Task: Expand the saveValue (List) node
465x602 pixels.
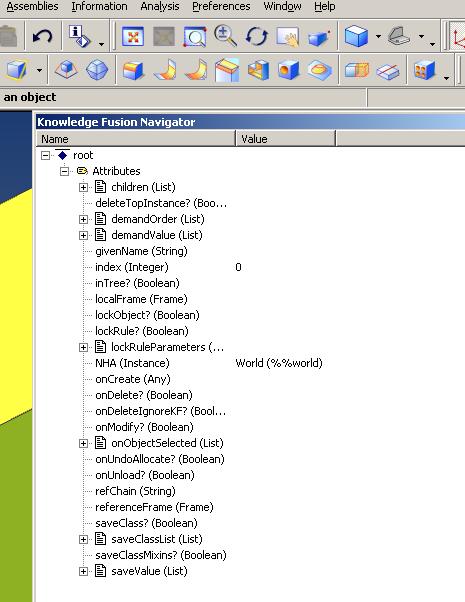Action: (83, 571)
